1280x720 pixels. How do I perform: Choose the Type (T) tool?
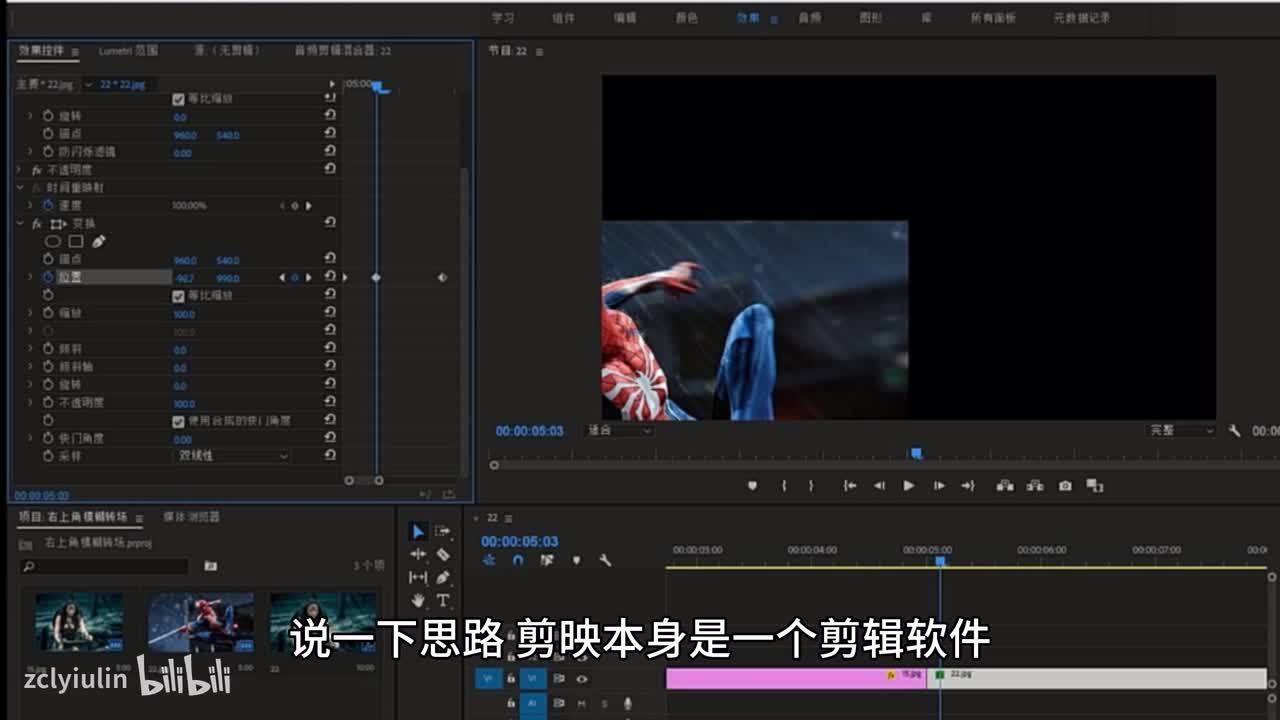[x=443, y=600]
